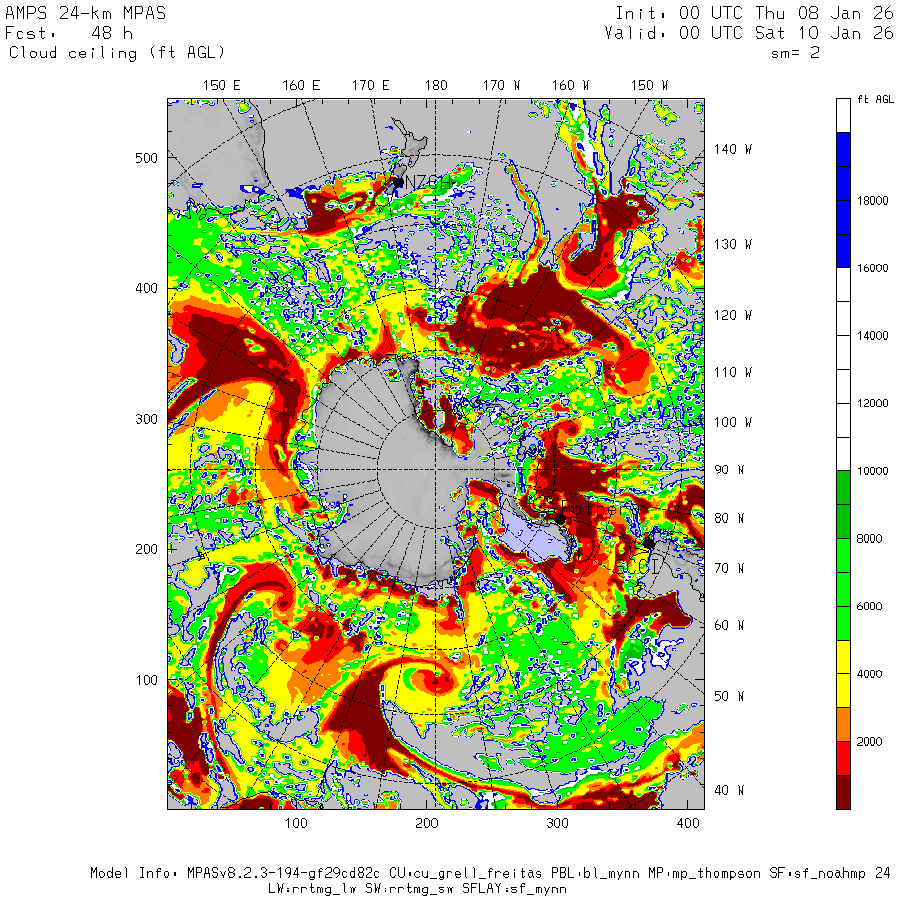This screenshot has width=900, height=900.
Task: Click the 'sm= 2' smoothing label
Action: [795, 53]
